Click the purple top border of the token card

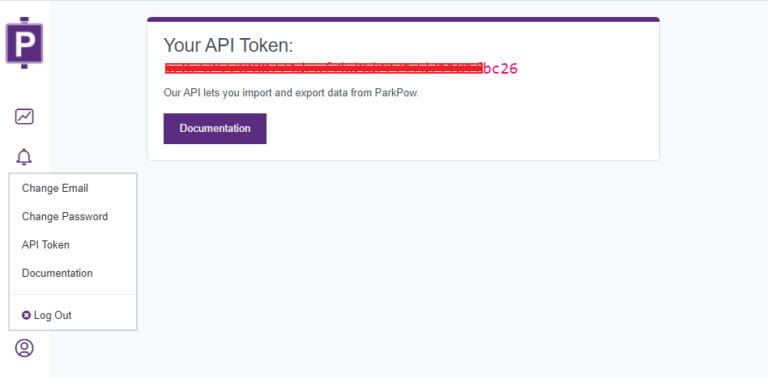tap(403, 19)
